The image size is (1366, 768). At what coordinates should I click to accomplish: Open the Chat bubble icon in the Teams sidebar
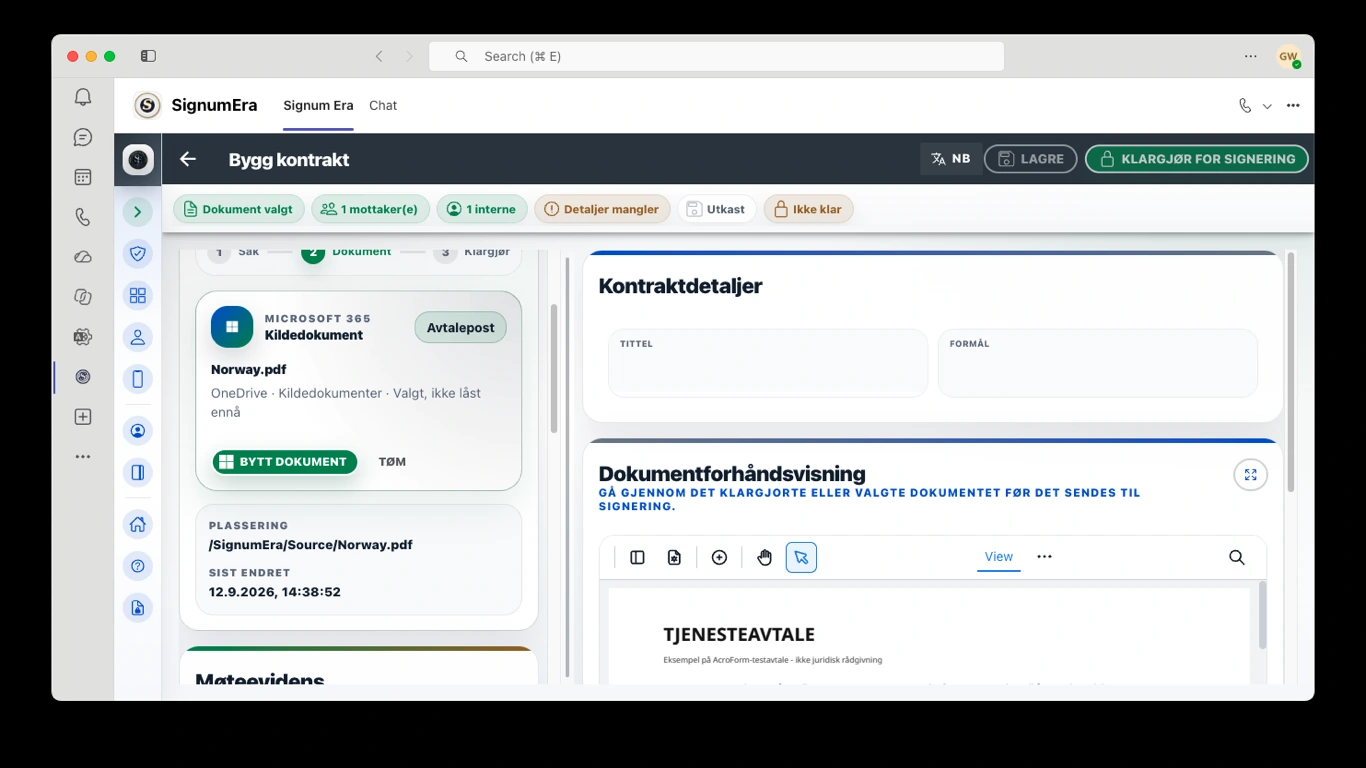[83, 137]
